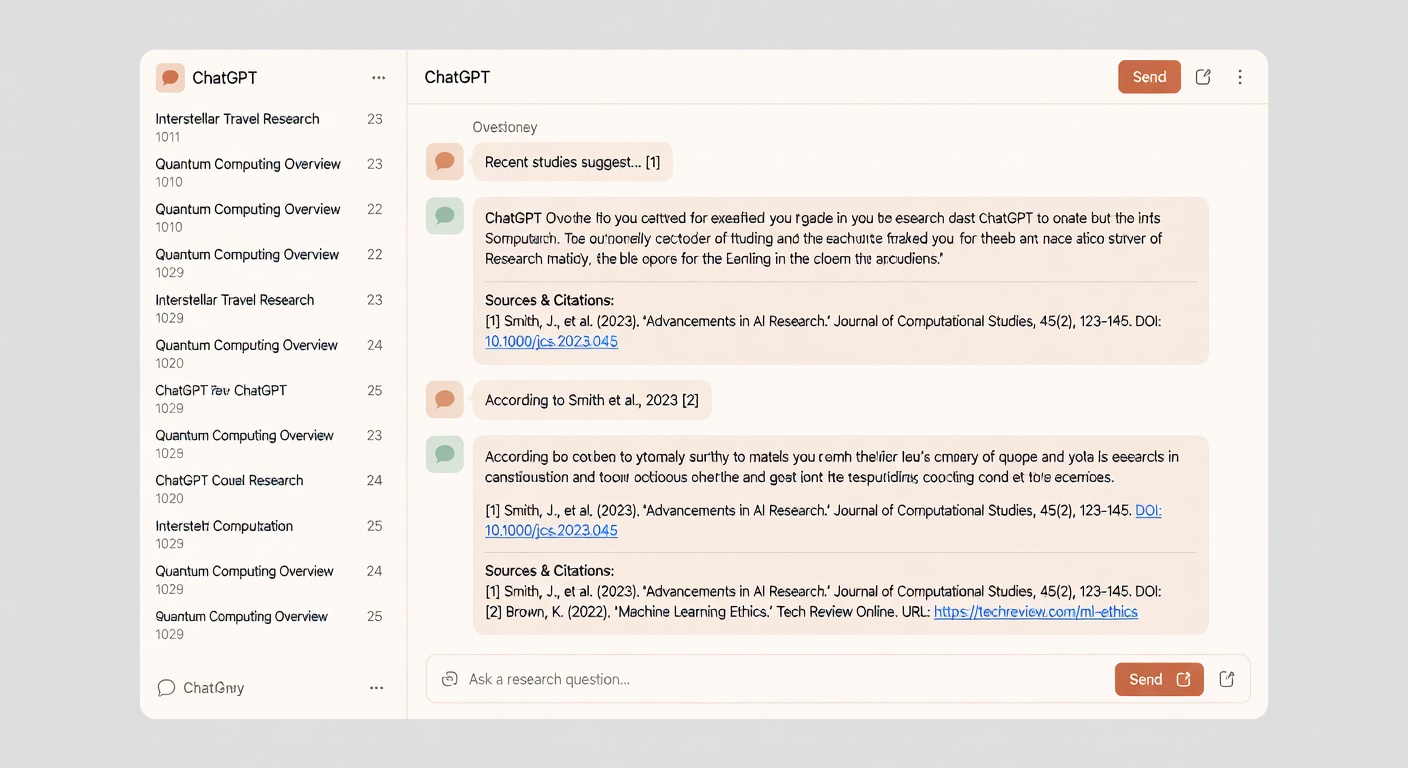1408x768 pixels.
Task: Click the attachment icon inside the question input field
Action: [x=449, y=679]
